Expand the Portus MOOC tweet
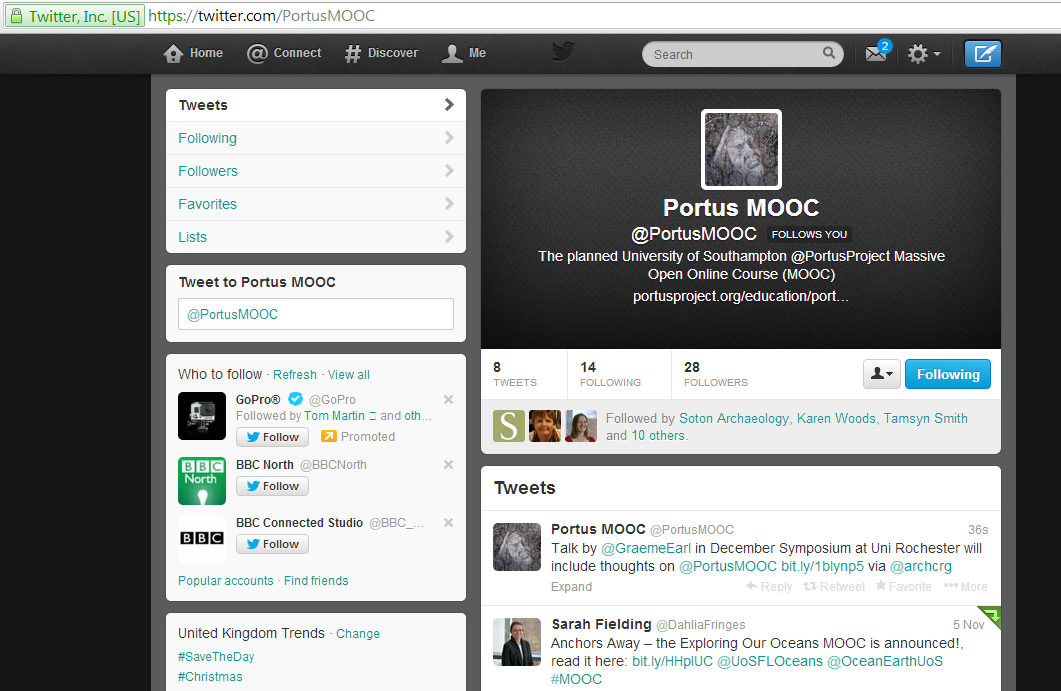Image resolution: width=1061 pixels, height=691 pixels. pos(571,587)
